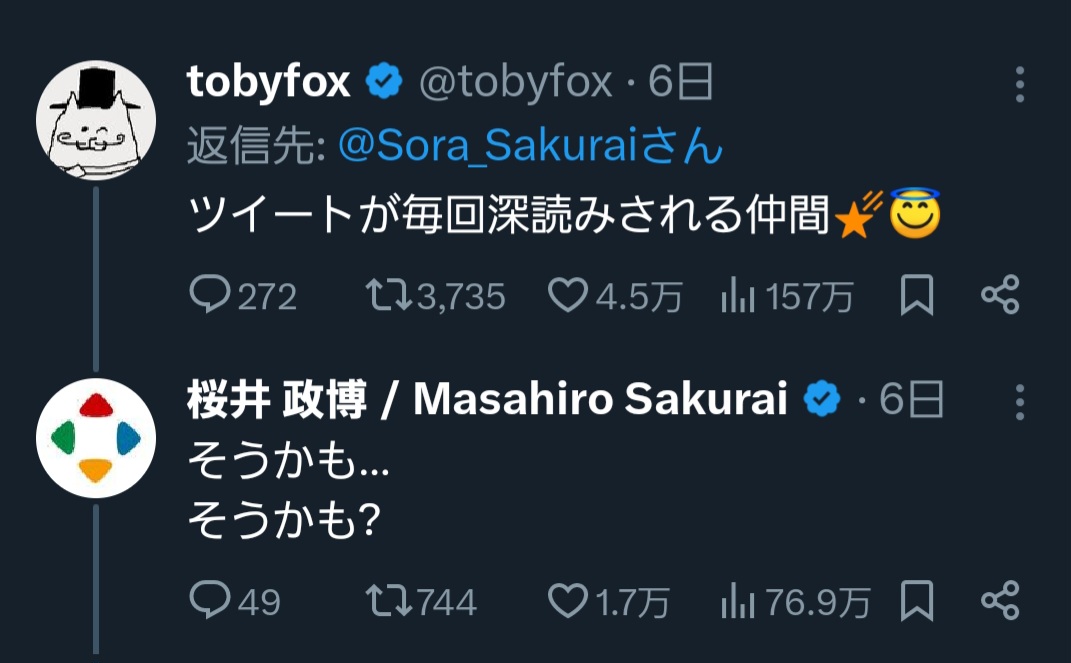This screenshot has height=663, width=1071.
Task: View analytics on tobyfox's tweet
Action: pos(736,297)
